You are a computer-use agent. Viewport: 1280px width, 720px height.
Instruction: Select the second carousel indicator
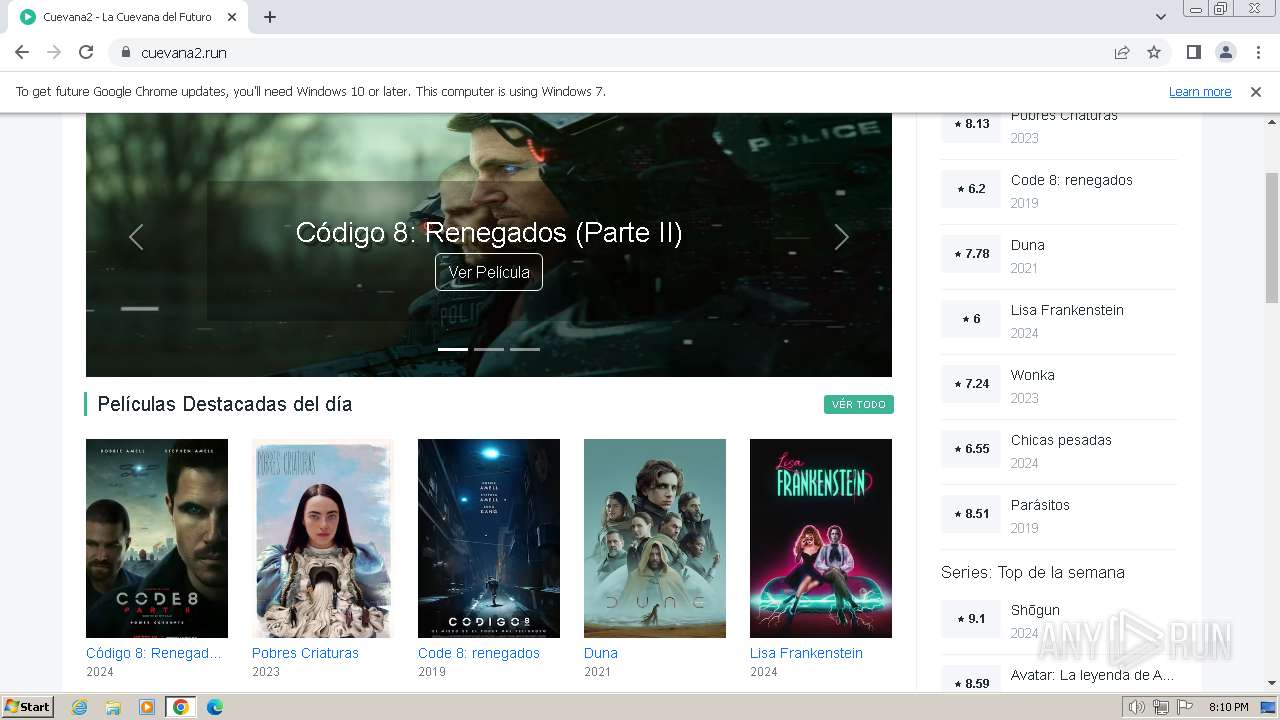[489, 349]
